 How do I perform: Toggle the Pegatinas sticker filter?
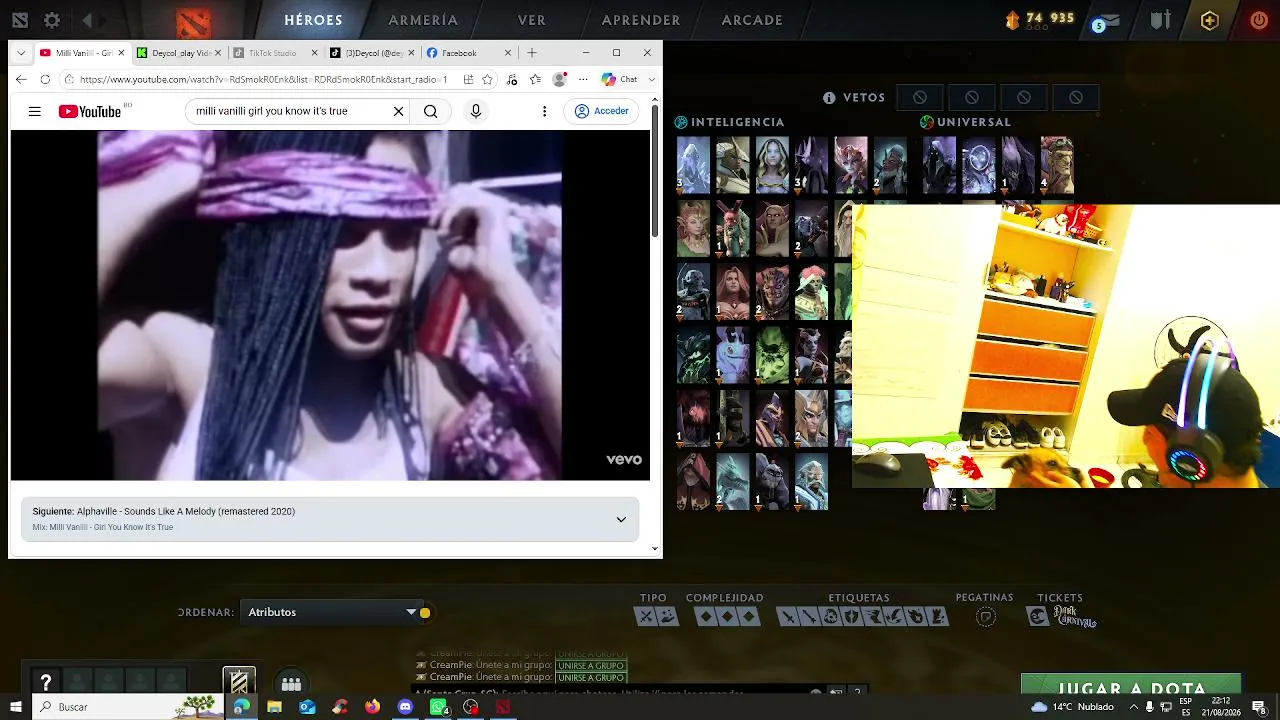coord(985,617)
